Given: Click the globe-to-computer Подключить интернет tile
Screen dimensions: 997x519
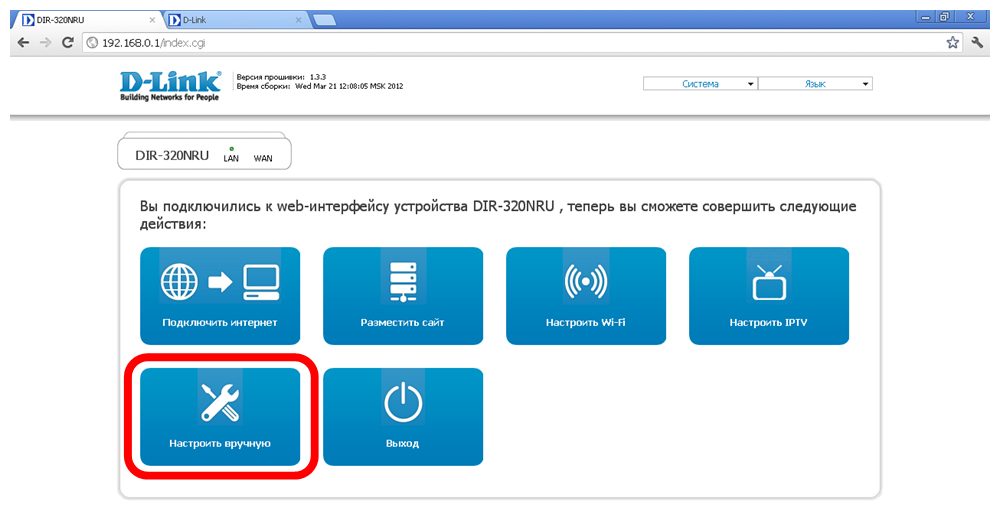Looking at the screenshot, I should [219, 296].
